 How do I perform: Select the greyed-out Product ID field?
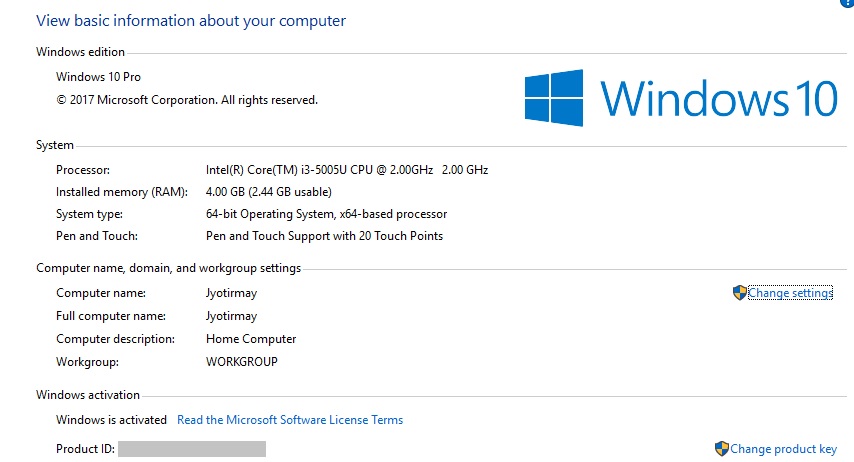click(x=192, y=449)
